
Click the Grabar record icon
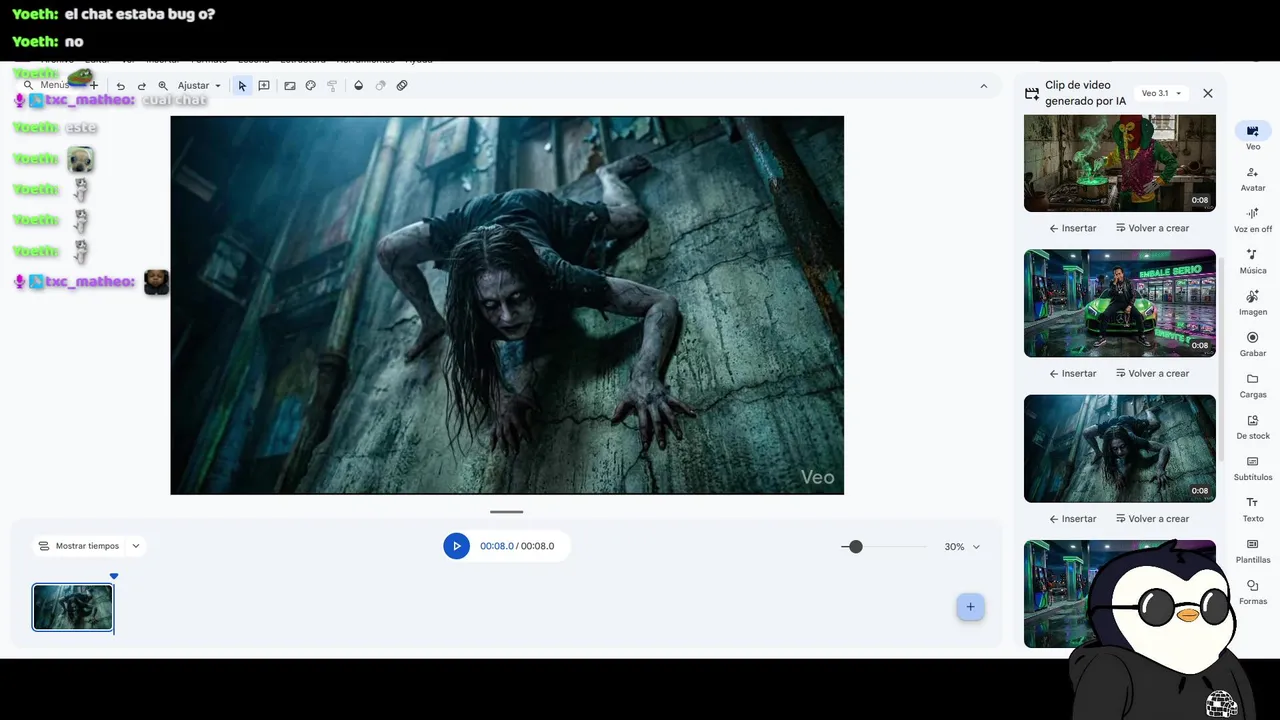click(x=1252, y=343)
